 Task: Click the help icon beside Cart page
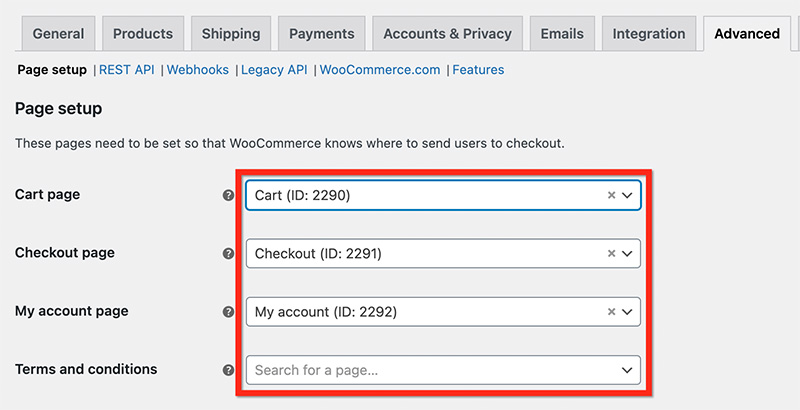(x=228, y=195)
